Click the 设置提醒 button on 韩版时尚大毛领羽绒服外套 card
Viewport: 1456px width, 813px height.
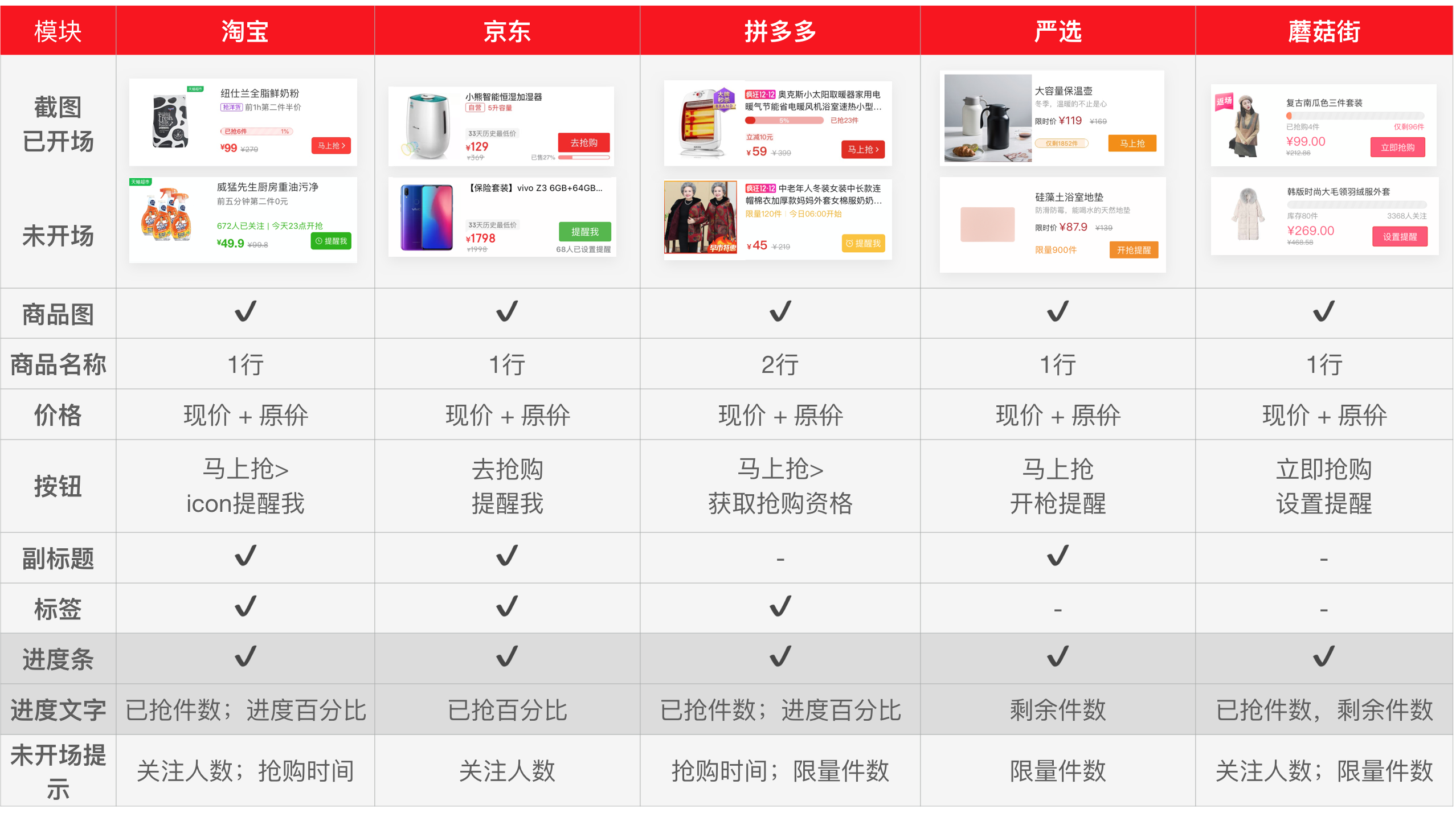(1400, 237)
